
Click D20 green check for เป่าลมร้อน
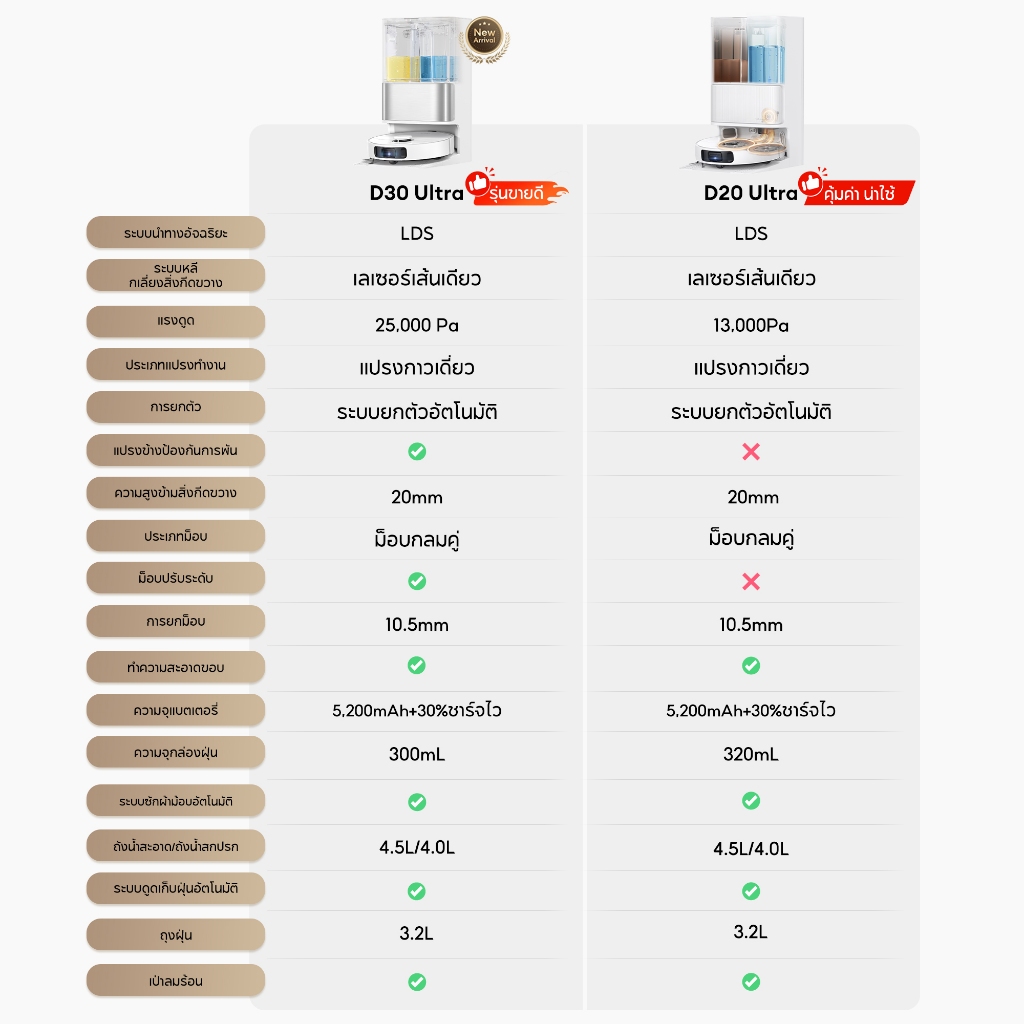(751, 982)
